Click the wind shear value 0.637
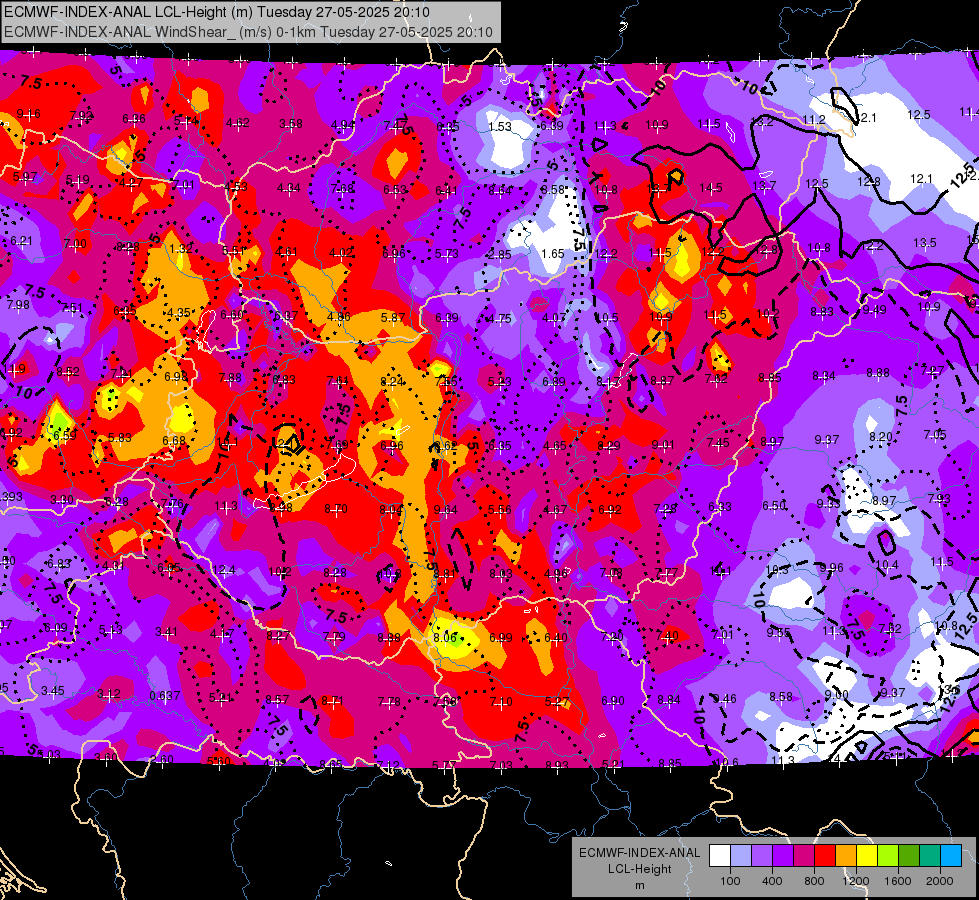Image resolution: width=979 pixels, height=900 pixels. point(165,695)
